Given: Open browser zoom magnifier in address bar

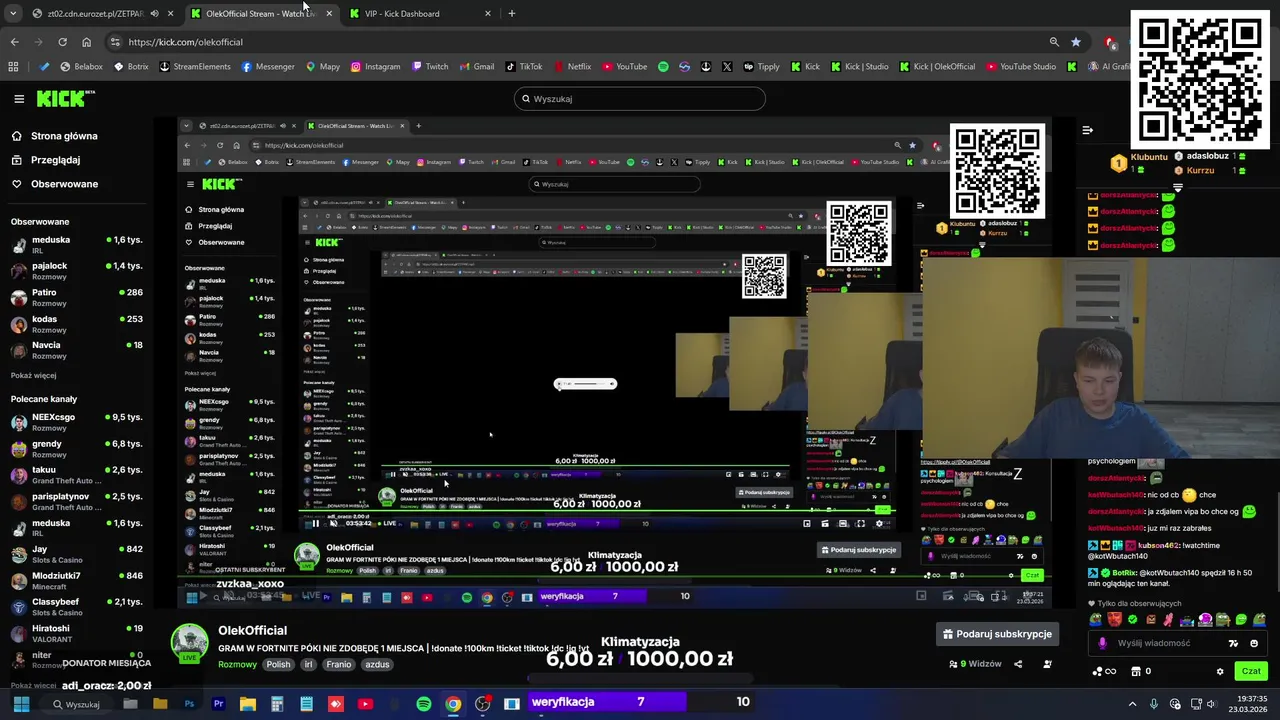Looking at the screenshot, I should pyautogui.click(x=1054, y=42).
